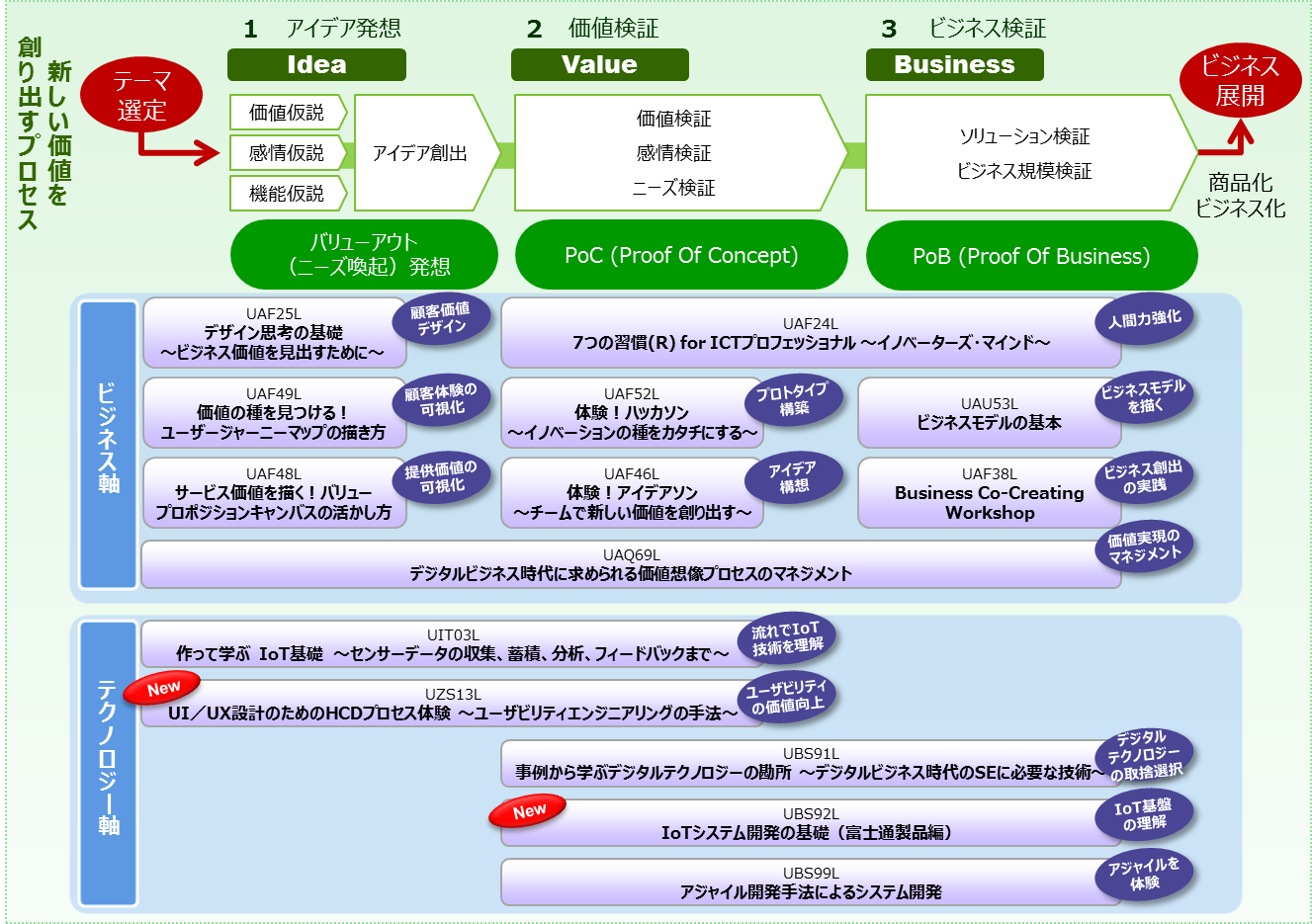Click the green Idea button
This screenshot has width=1312, height=924.
pyautogui.click(x=315, y=65)
